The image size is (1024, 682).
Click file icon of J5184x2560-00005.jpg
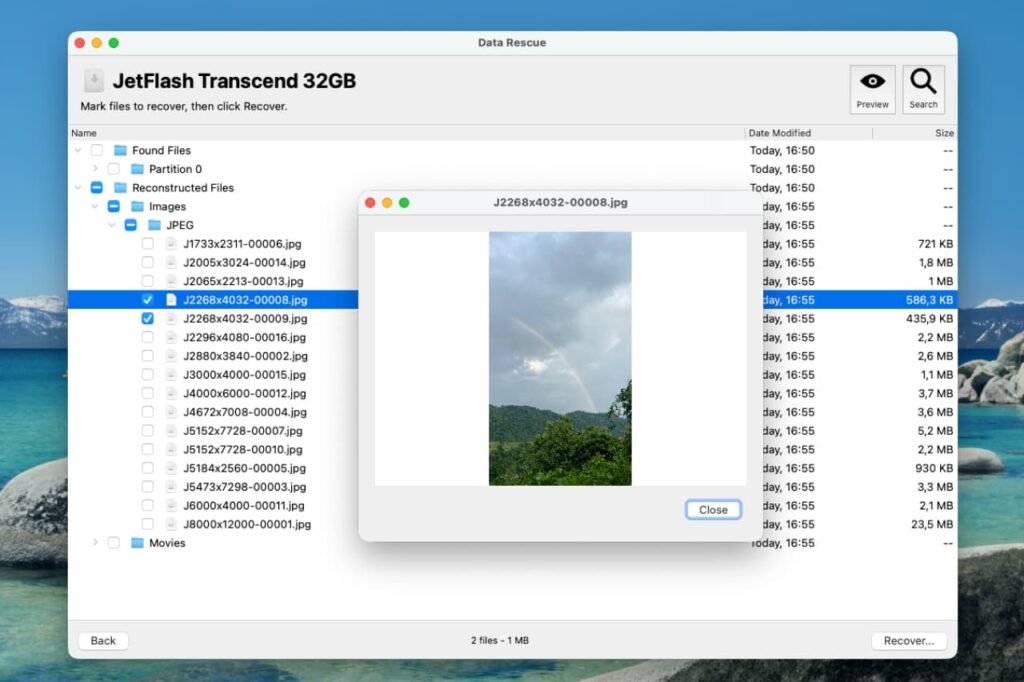click(x=171, y=468)
